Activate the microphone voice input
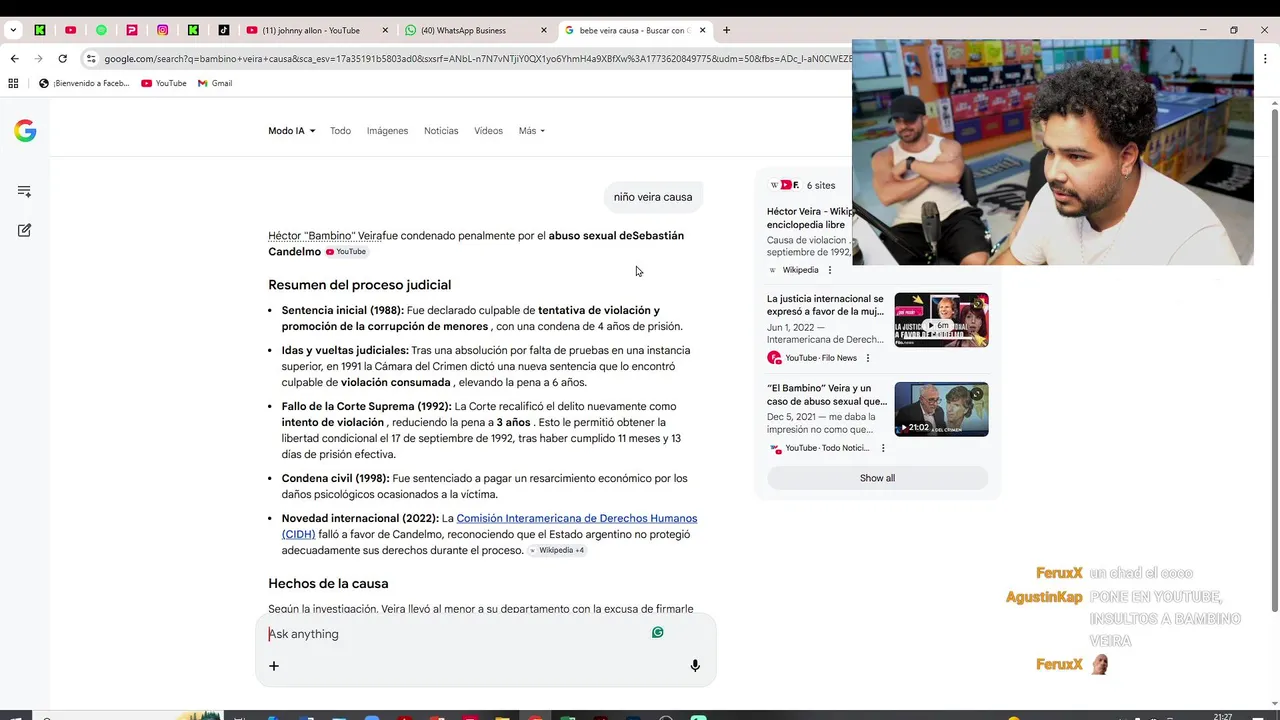Screen dimensions: 1280x720 tap(695, 666)
